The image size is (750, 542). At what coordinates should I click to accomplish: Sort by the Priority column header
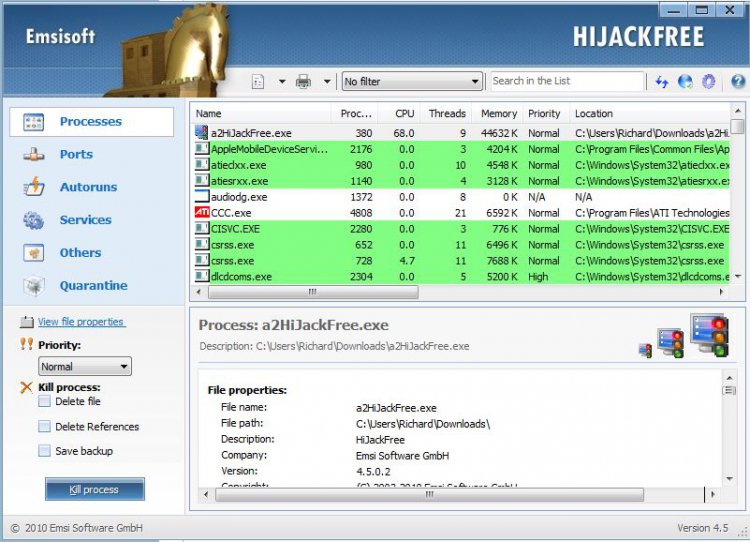click(546, 114)
